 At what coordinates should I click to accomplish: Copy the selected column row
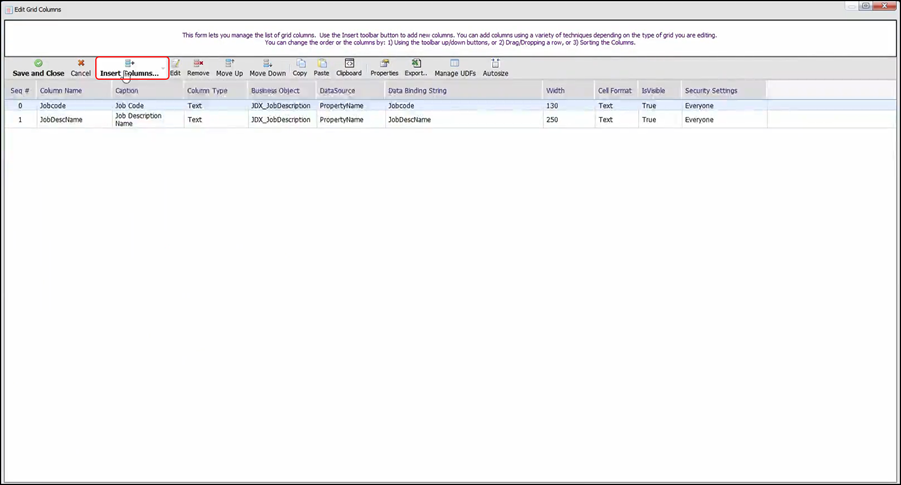pos(300,68)
